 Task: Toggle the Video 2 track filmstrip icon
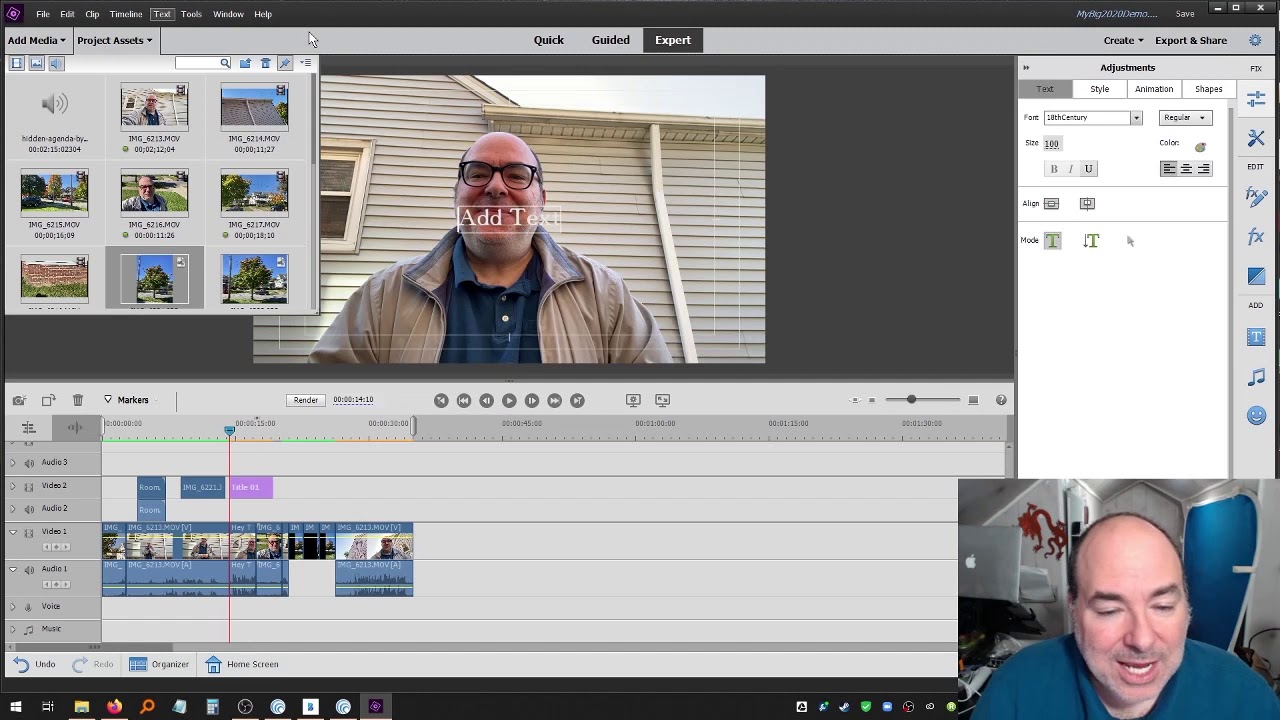tap(29, 486)
